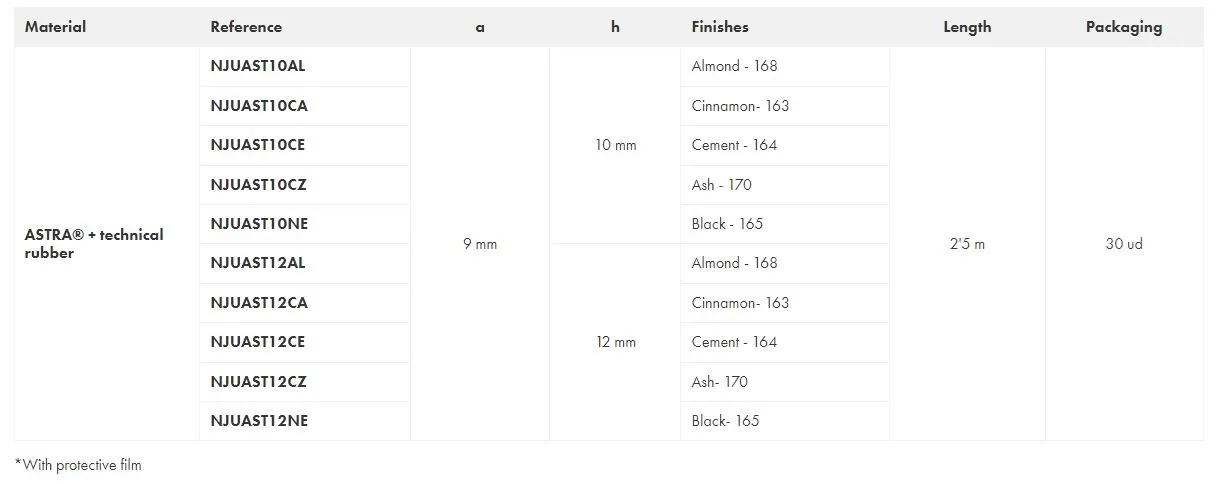Select the NJUAST12NE reference
Screen dimensions: 1221x484
(259, 421)
